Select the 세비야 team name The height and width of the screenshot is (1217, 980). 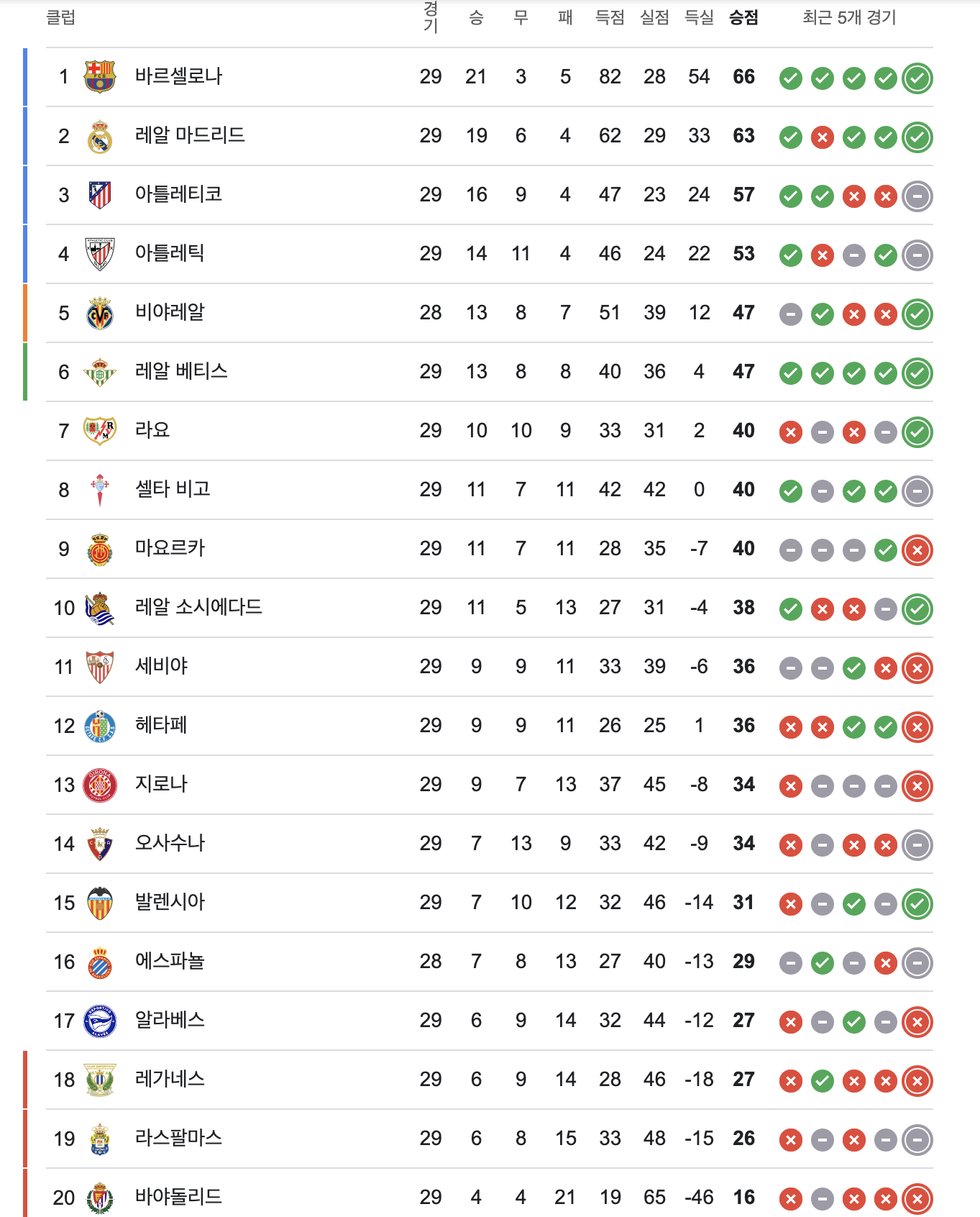[x=162, y=666]
